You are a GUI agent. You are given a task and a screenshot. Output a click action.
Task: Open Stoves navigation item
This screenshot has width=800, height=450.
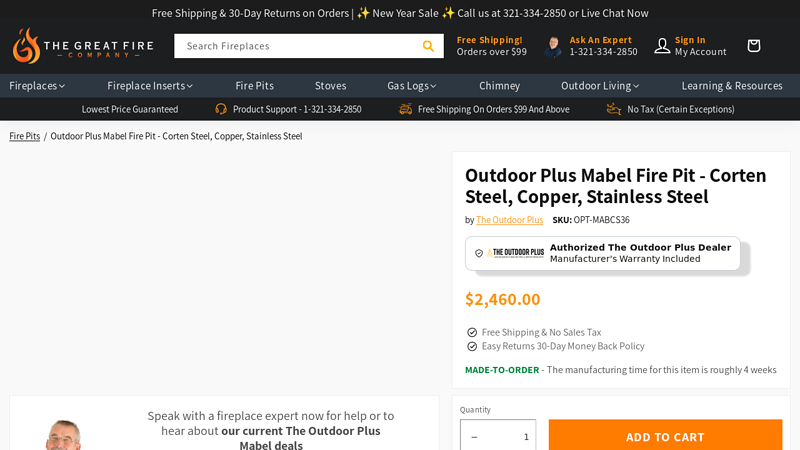pos(331,86)
